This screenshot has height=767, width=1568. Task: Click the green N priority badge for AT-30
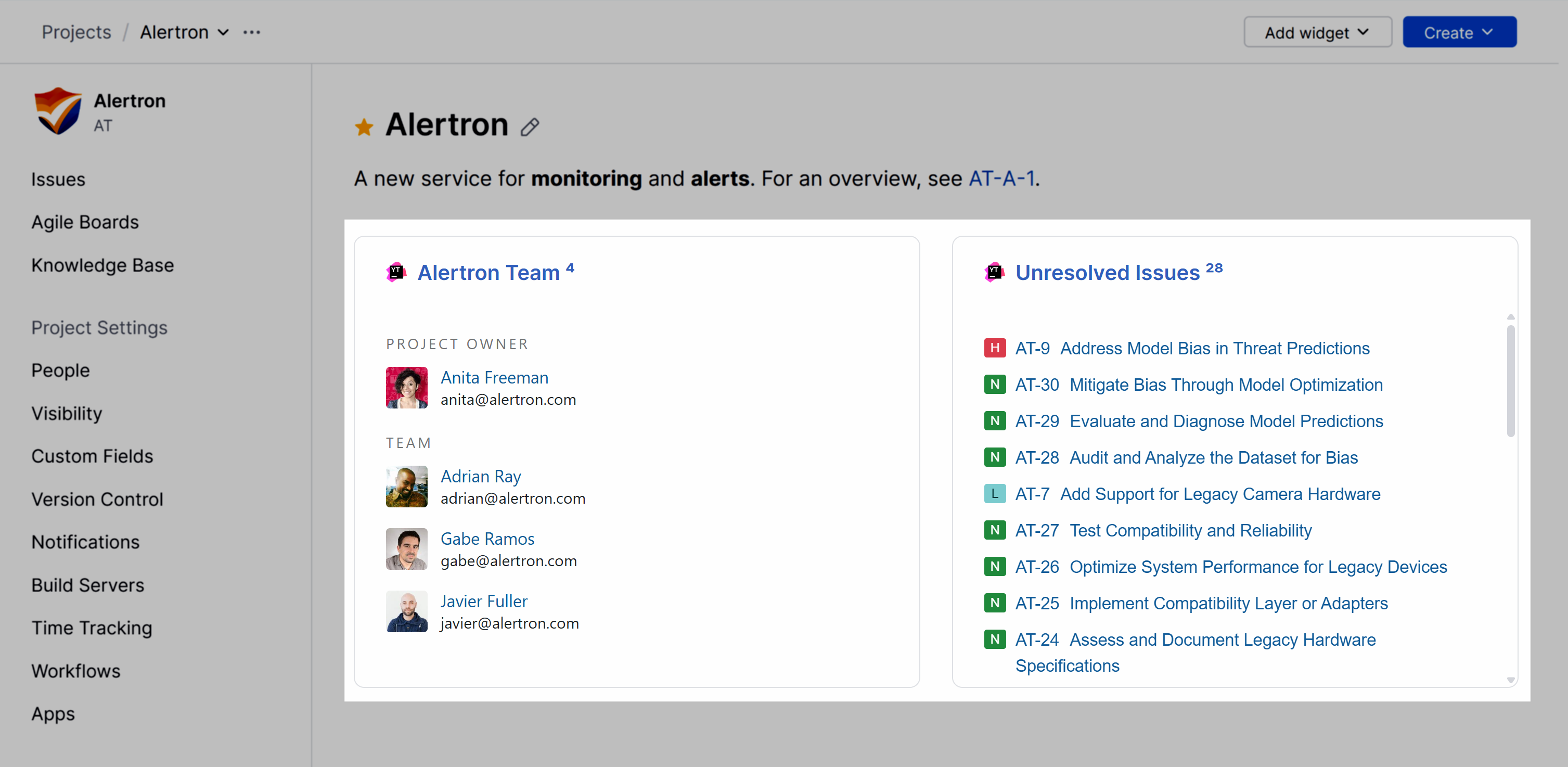[x=994, y=385]
